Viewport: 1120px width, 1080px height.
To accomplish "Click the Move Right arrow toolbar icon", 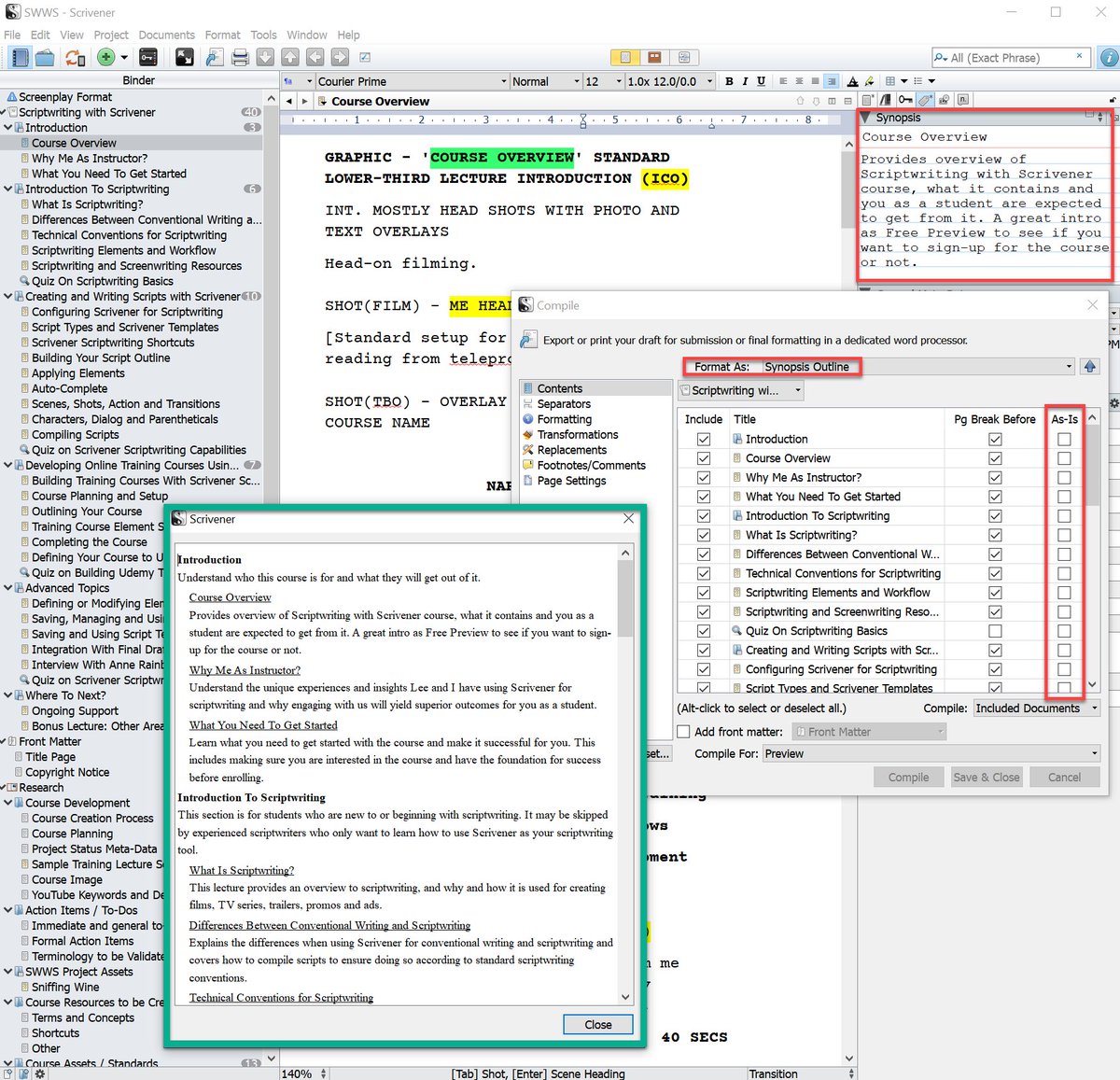I will pyautogui.click(x=340, y=58).
